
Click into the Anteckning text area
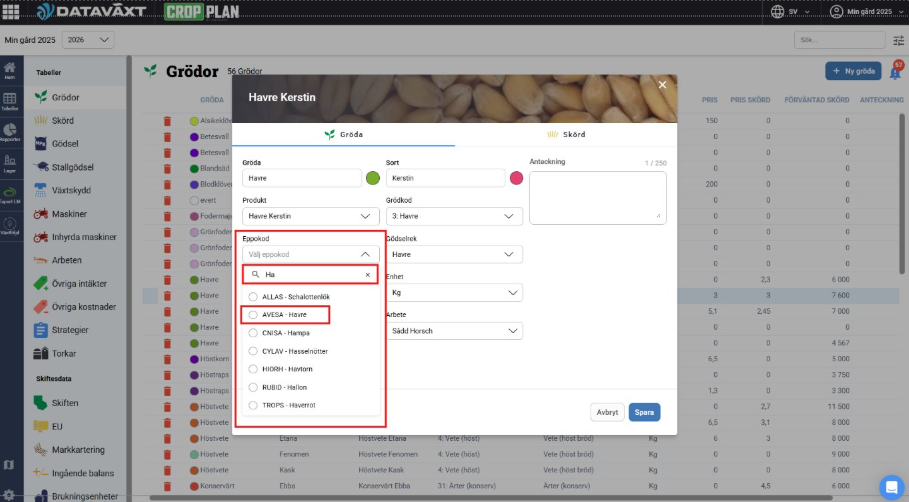tap(597, 196)
